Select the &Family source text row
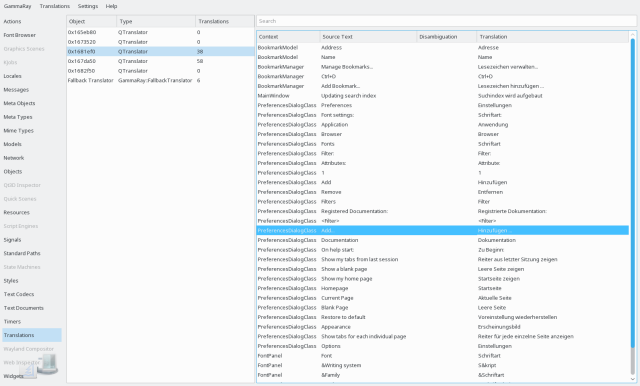The image size is (640, 386). click(443, 375)
